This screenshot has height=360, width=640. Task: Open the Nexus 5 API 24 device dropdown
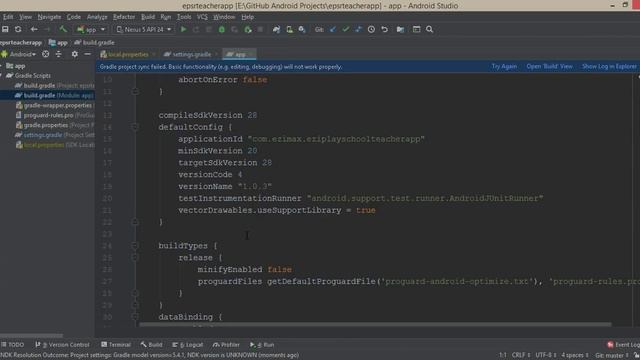coord(144,29)
